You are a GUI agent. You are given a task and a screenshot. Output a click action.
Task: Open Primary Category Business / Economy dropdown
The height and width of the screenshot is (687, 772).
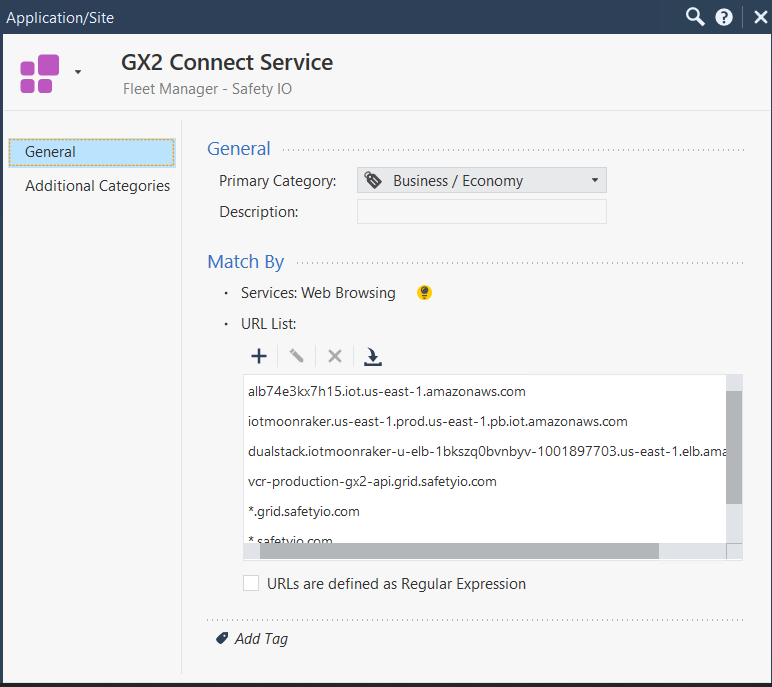[x=482, y=181]
